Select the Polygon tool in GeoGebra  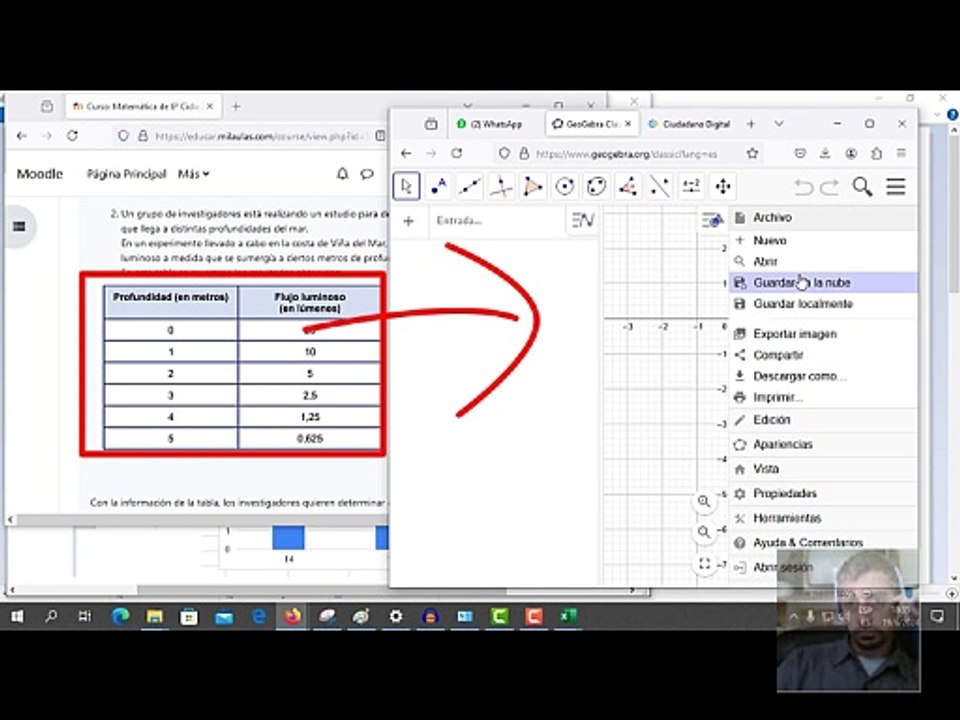[x=533, y=187]
